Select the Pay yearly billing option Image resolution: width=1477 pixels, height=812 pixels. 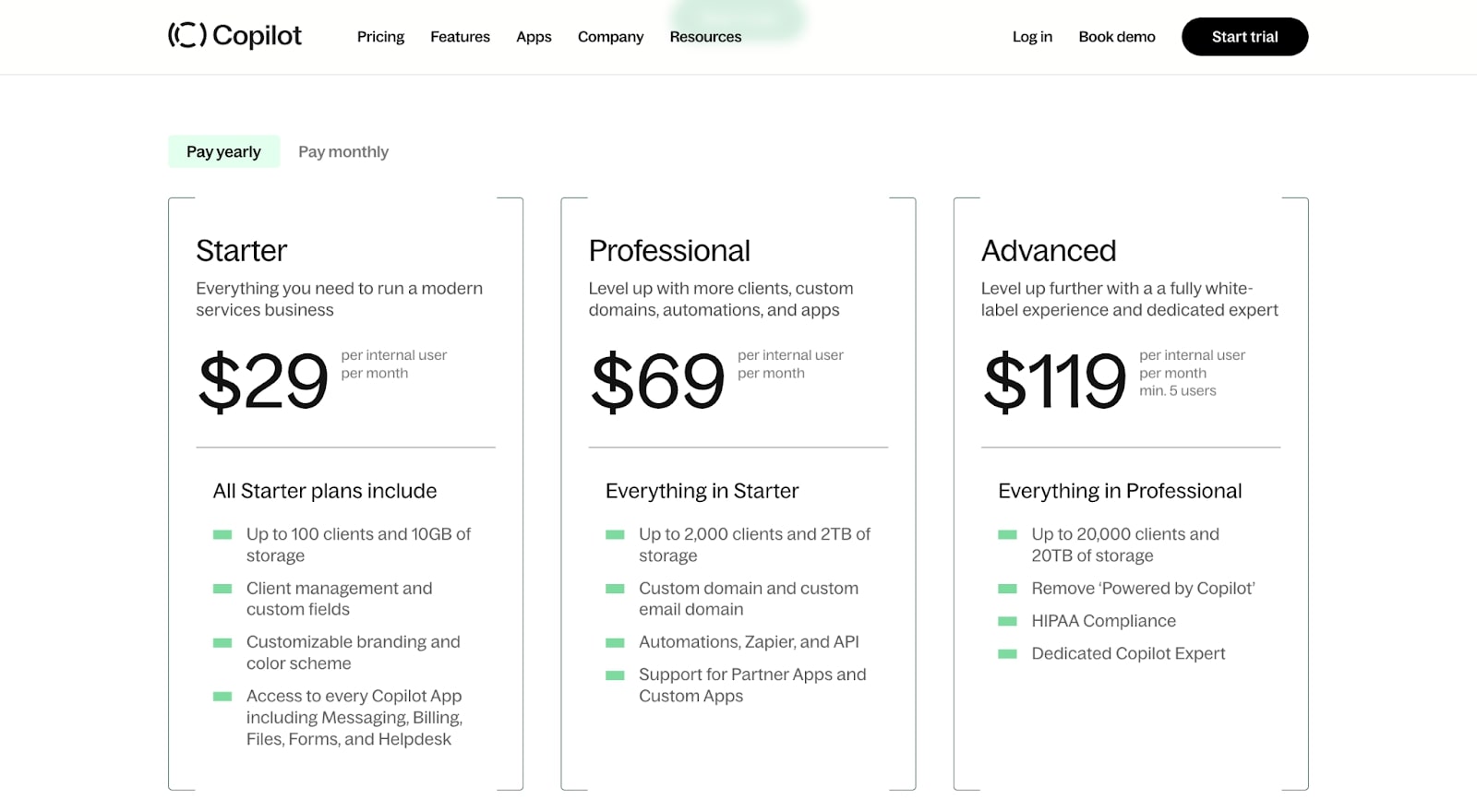223,151
